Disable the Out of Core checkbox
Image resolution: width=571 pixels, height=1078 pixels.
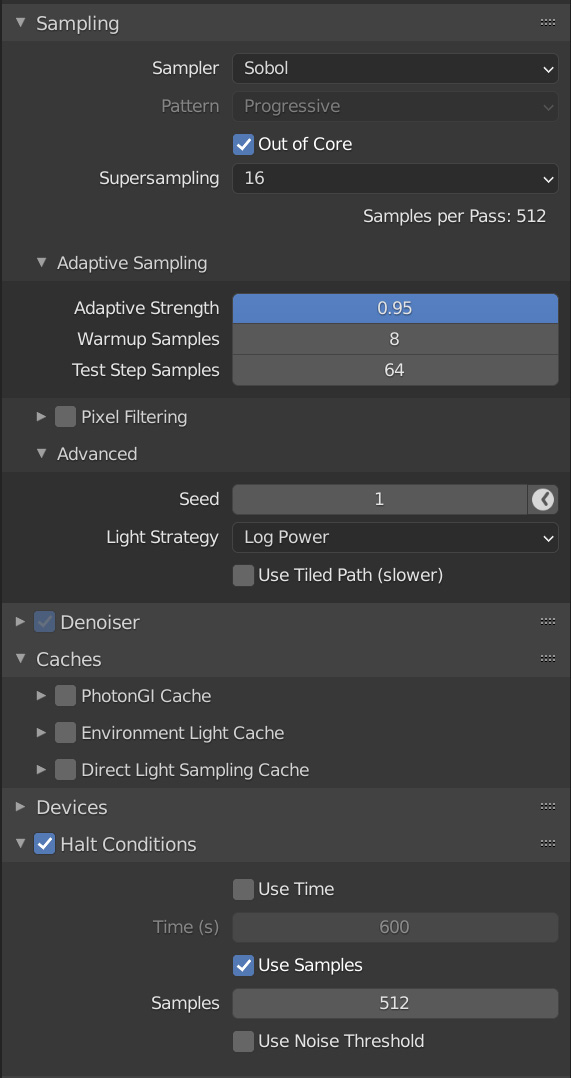(243, 144)
